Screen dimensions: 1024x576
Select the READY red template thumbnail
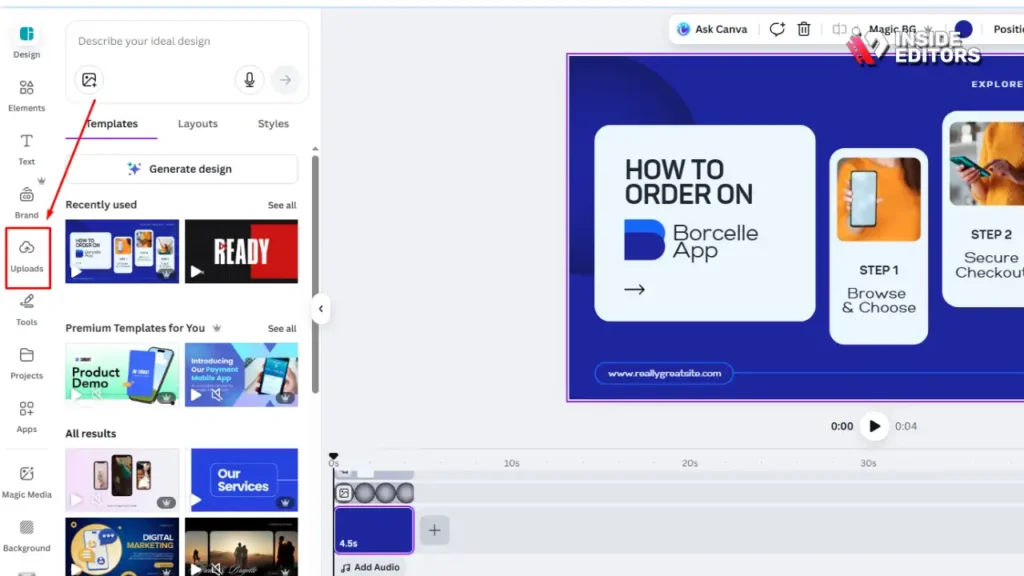(x=242, y=251)
